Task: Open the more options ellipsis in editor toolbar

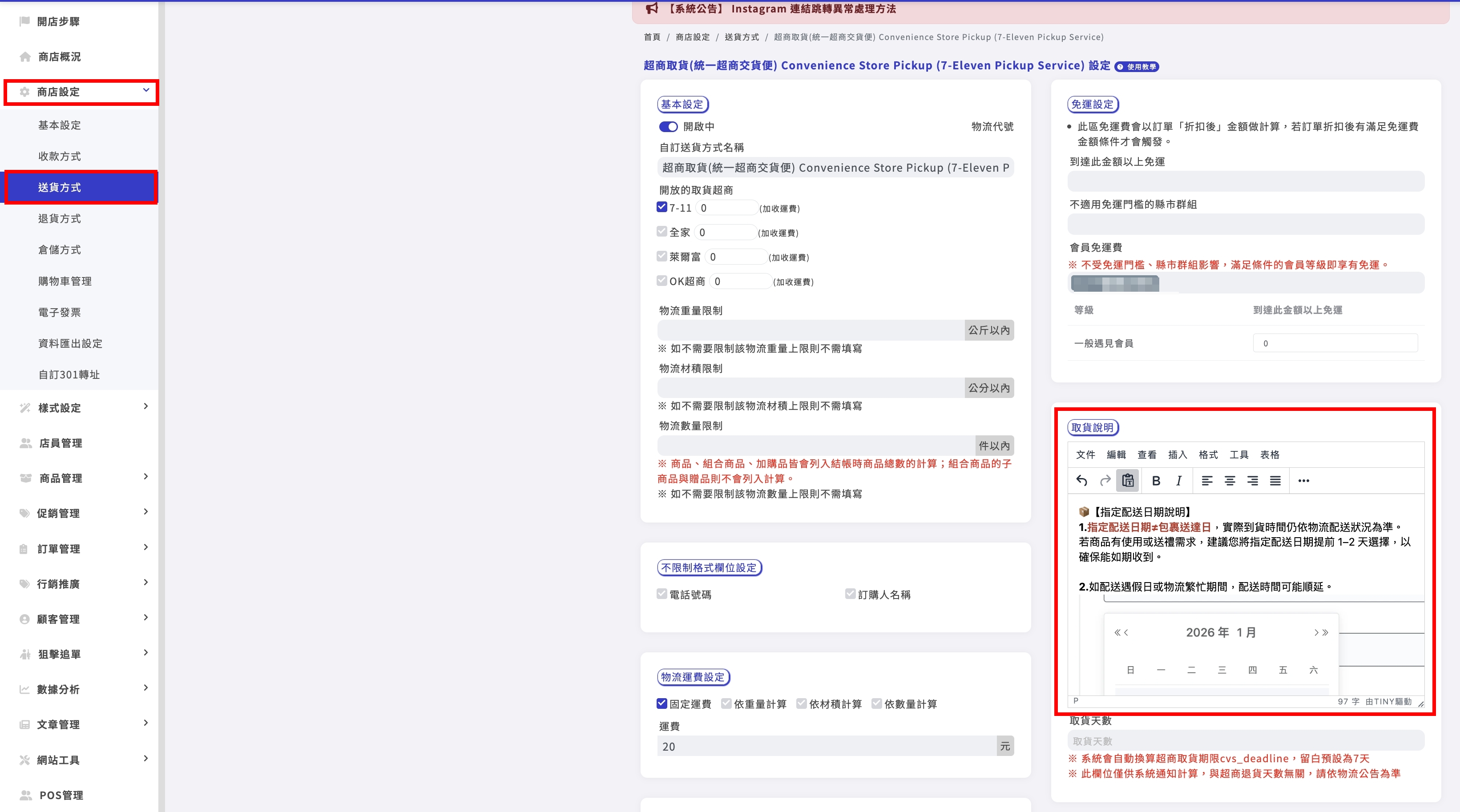Action: (x=1303, y=481)
